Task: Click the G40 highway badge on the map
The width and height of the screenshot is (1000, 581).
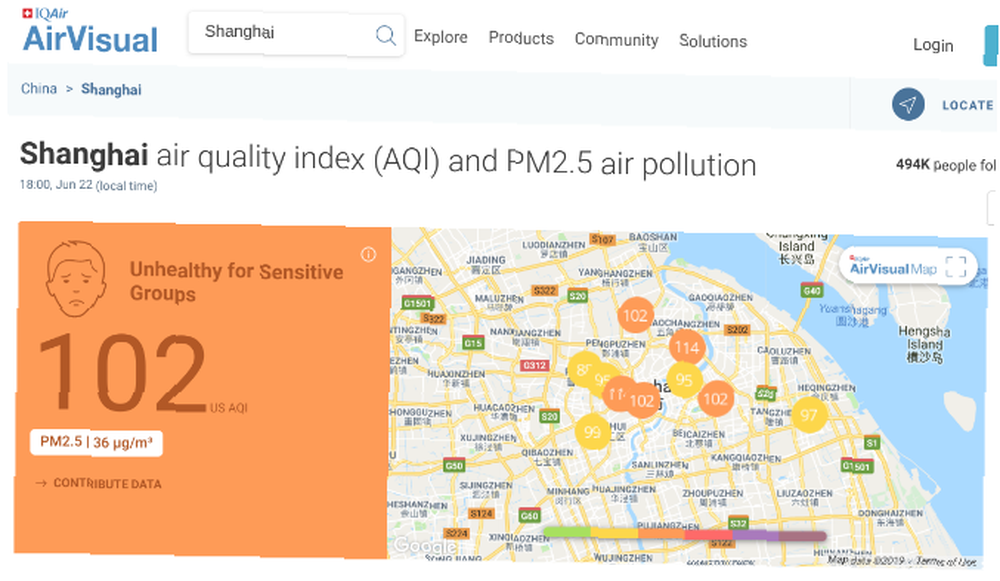Action: coord(811,291)
